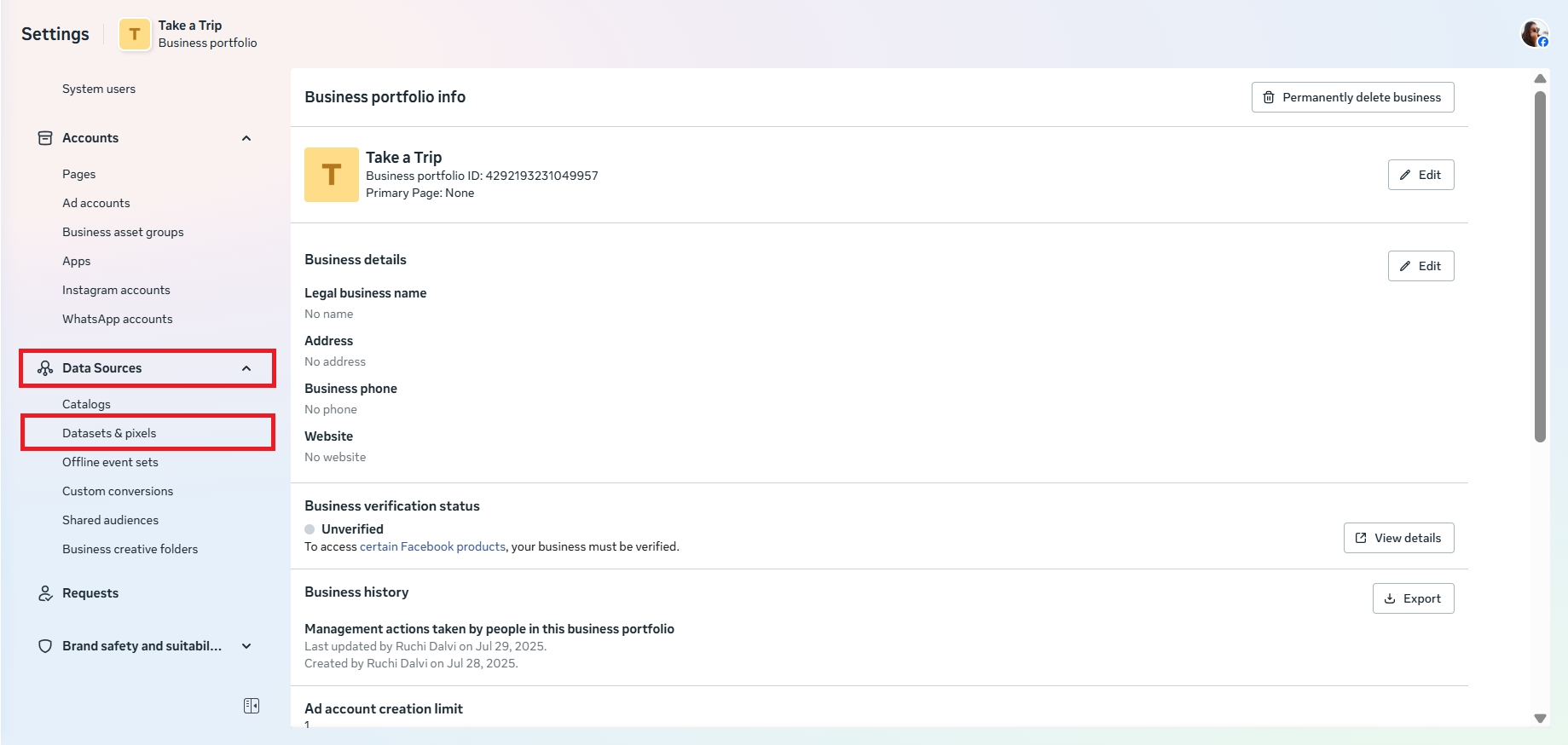Click the scrollbar down arrow
Viewport: 1568px width, 745px height.
[x=1540, y=719]
